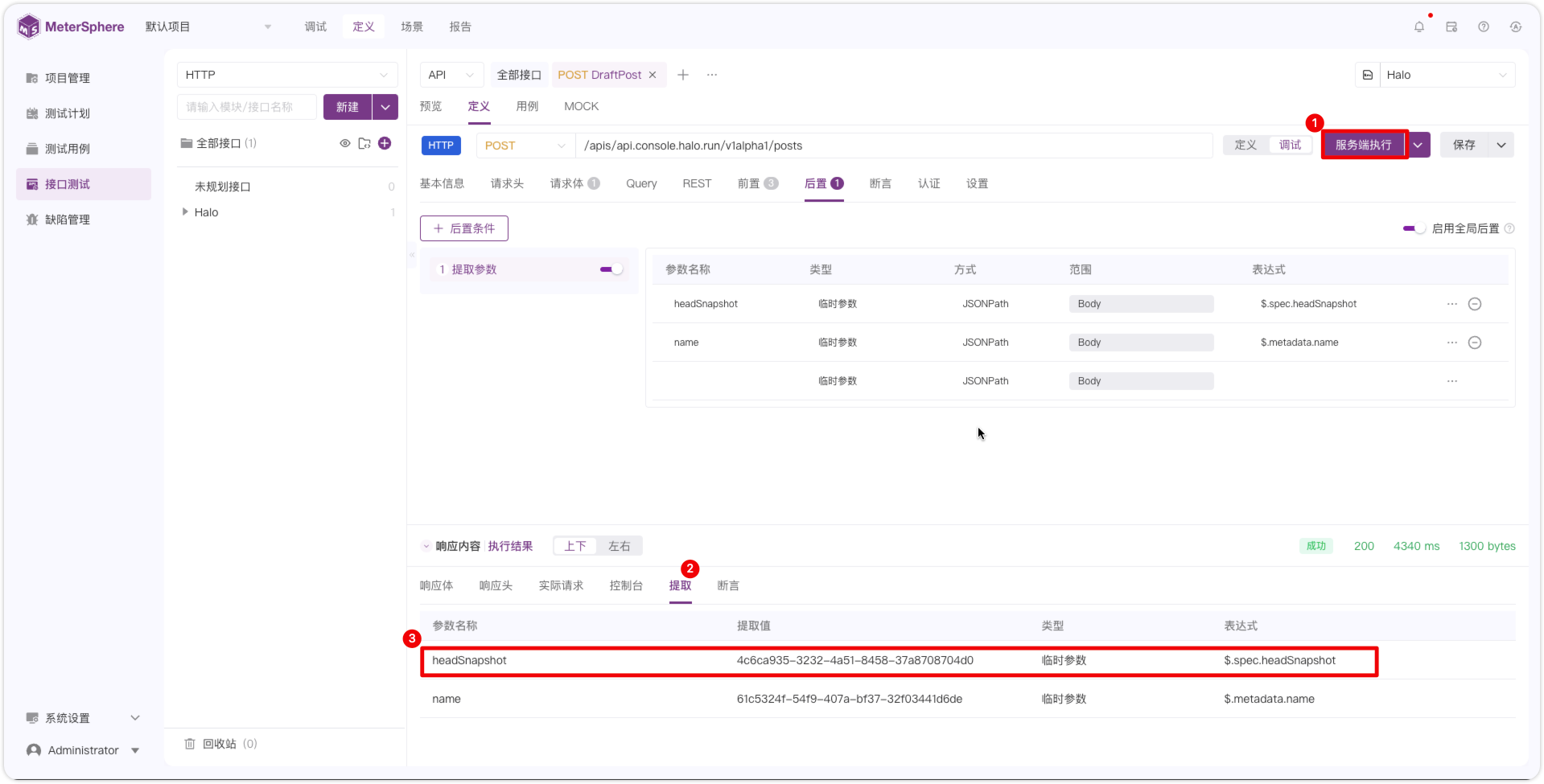1544x784 pixels.
Task: Switch to the MOCK tab
Action: 582,106
